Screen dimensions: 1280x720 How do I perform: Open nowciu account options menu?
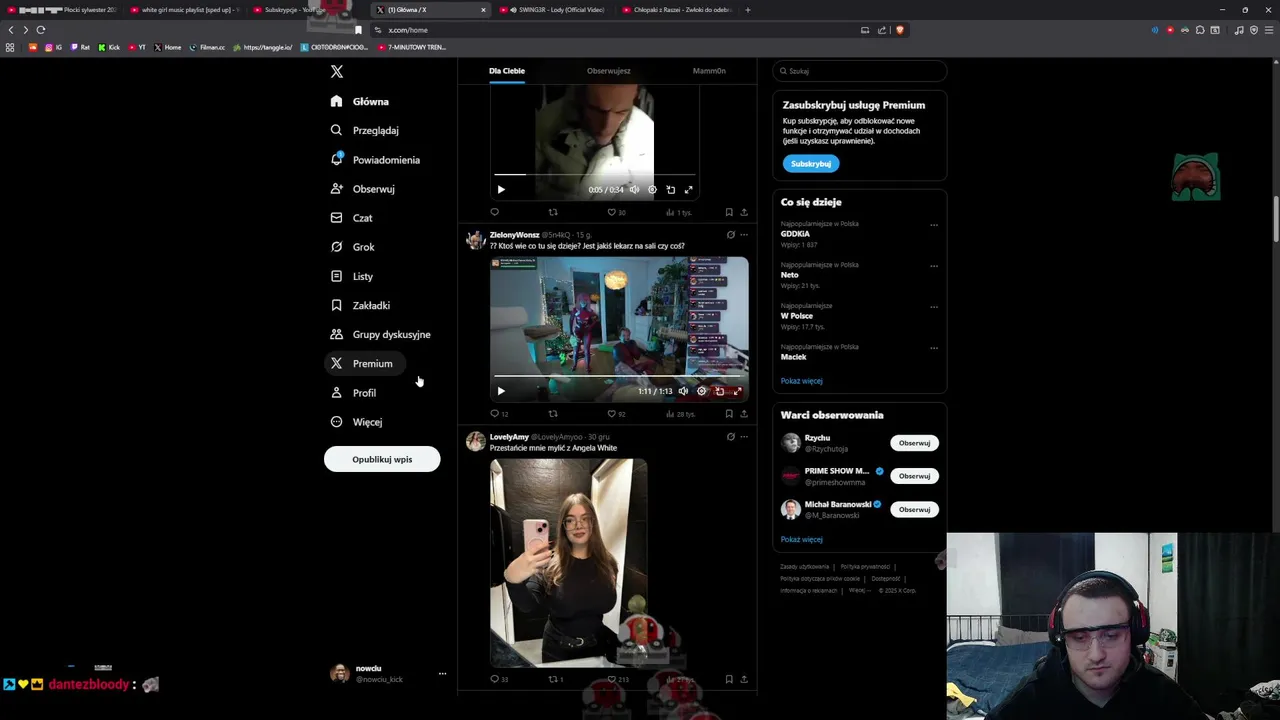tap(442, 674)
